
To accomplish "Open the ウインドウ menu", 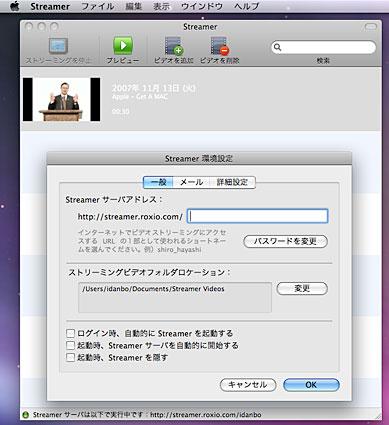I will [202, 6].
